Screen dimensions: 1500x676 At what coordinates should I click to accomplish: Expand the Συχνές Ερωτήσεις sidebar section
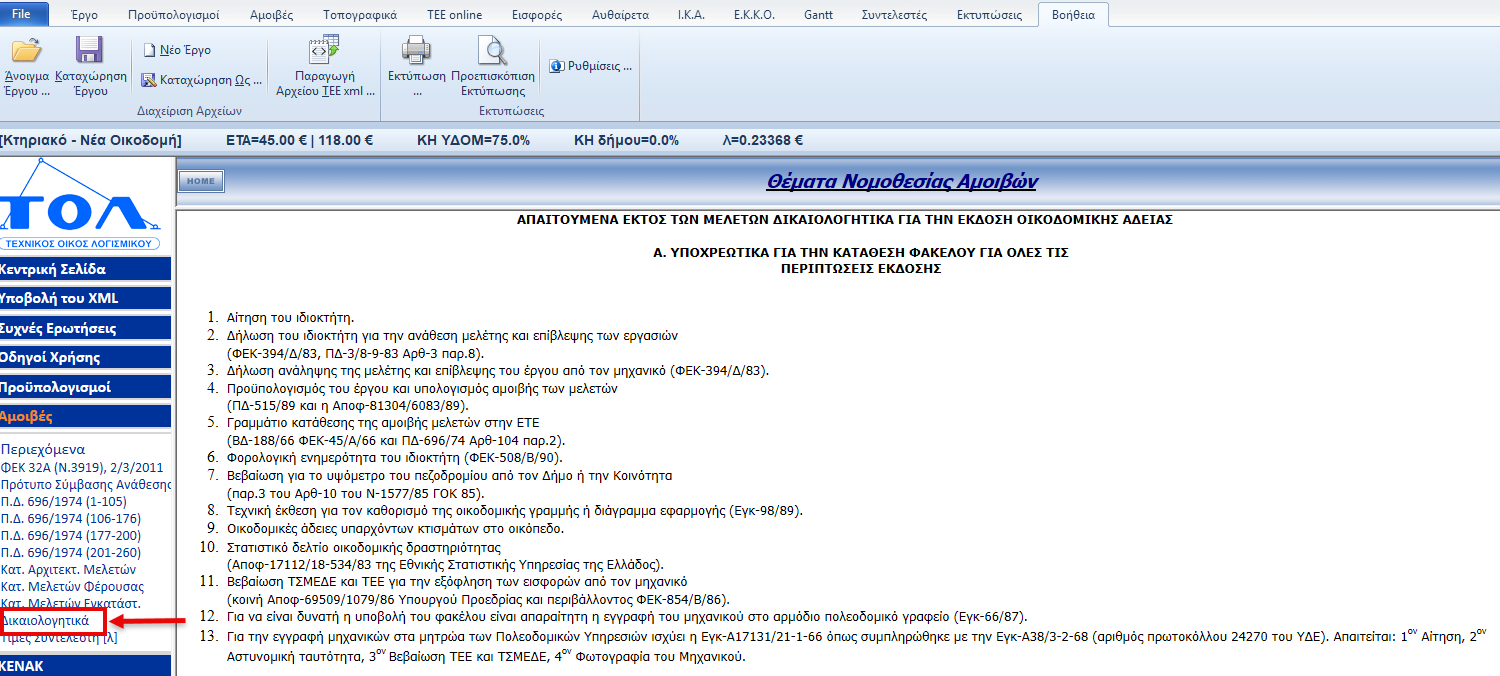pyautogui.click(x=85, y=328)
